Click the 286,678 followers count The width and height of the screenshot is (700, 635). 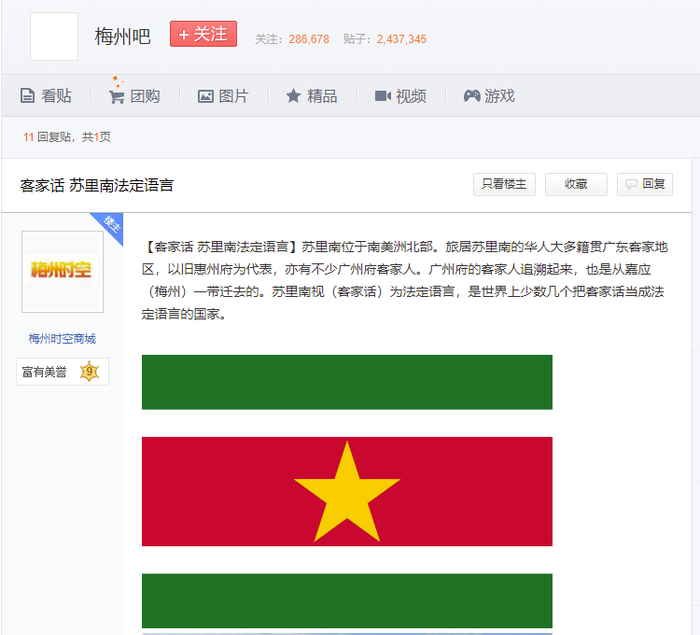(x=309, y=39)
